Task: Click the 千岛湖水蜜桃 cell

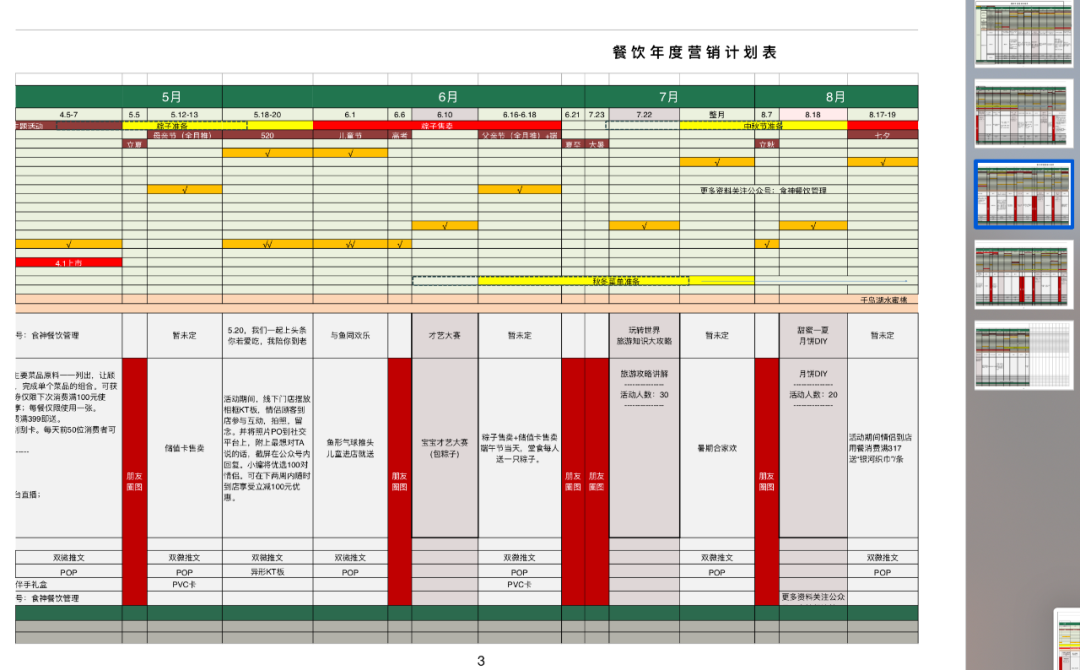Action: coord(883,300)
